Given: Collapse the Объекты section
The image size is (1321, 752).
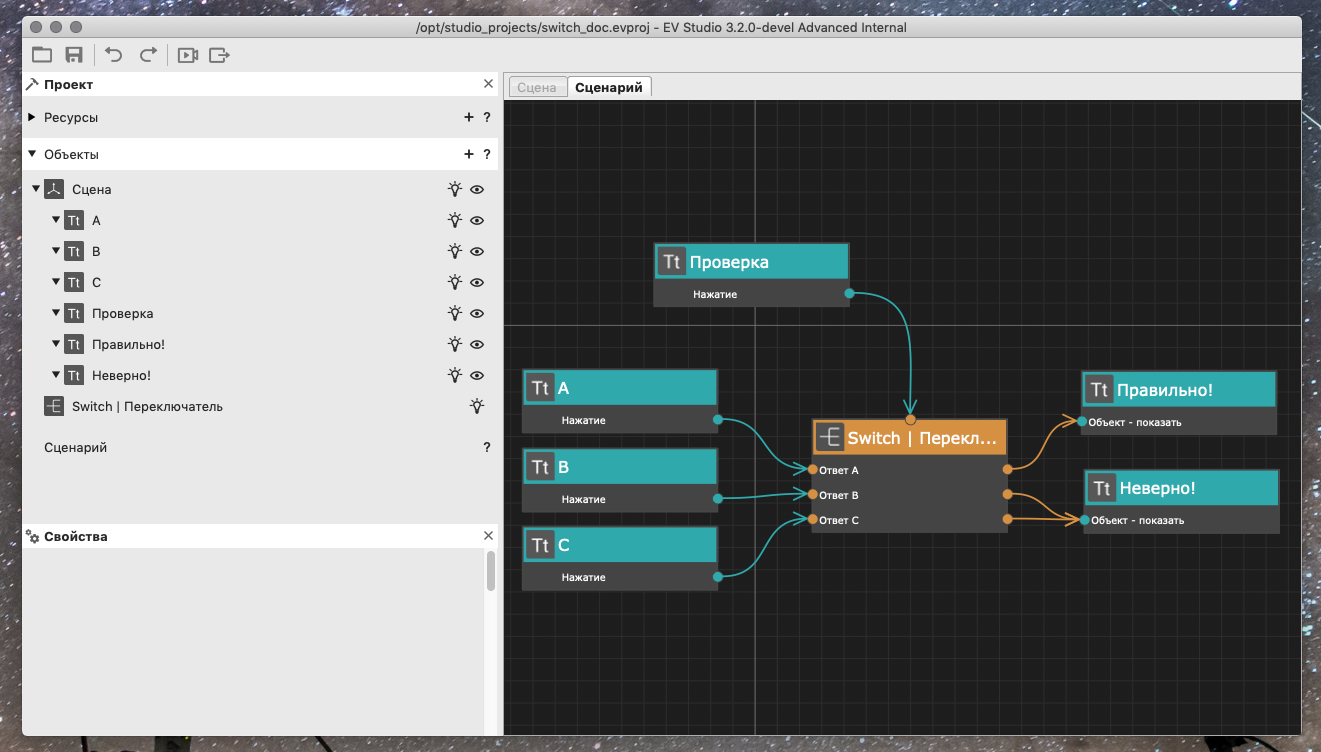Looking at the screenshot, I should (30, 154).
